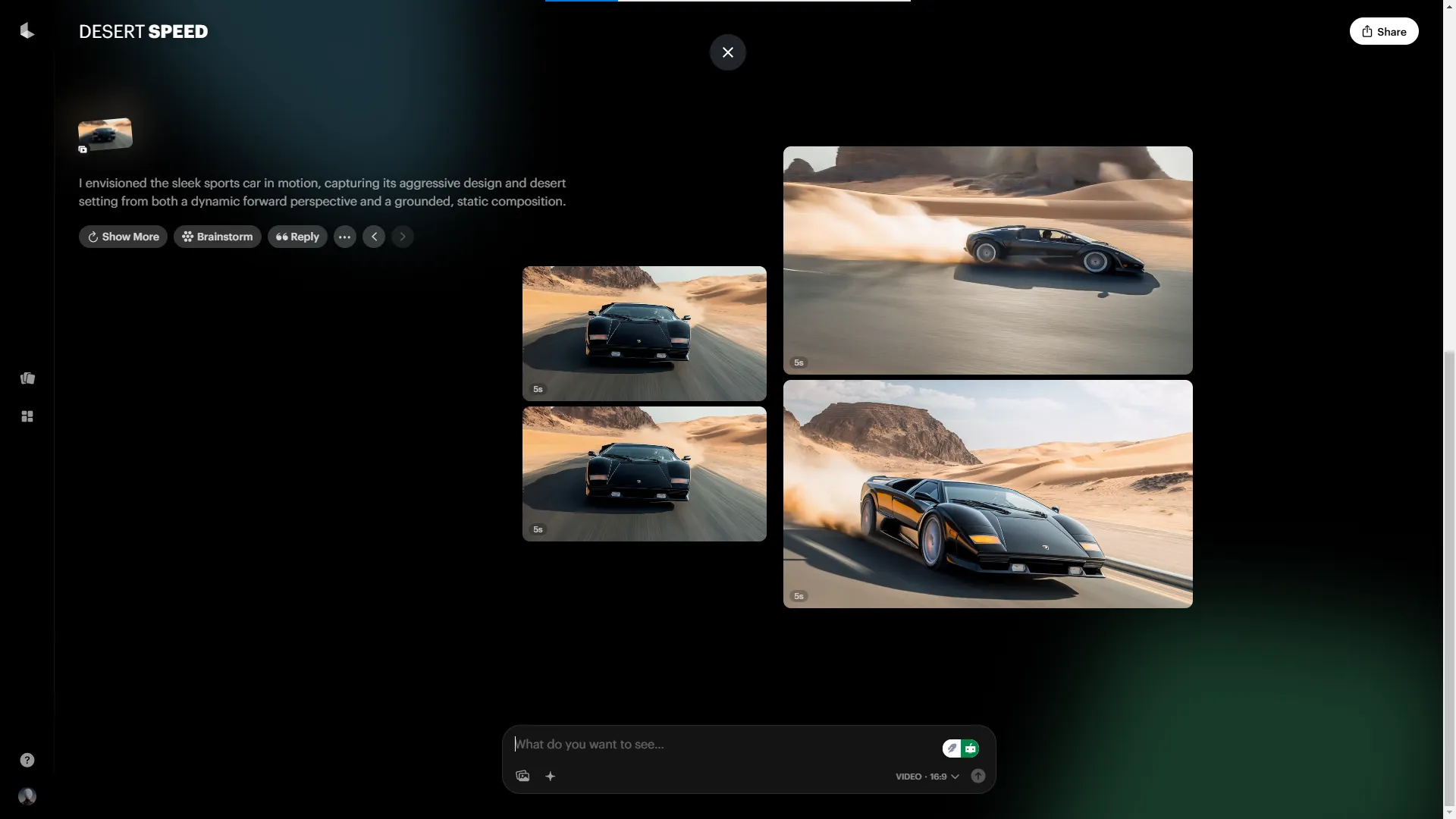The width and height of the screenshot is (1456, 819).
Task: Click the add image icon in prompt box
Action: tap(522, 776)
